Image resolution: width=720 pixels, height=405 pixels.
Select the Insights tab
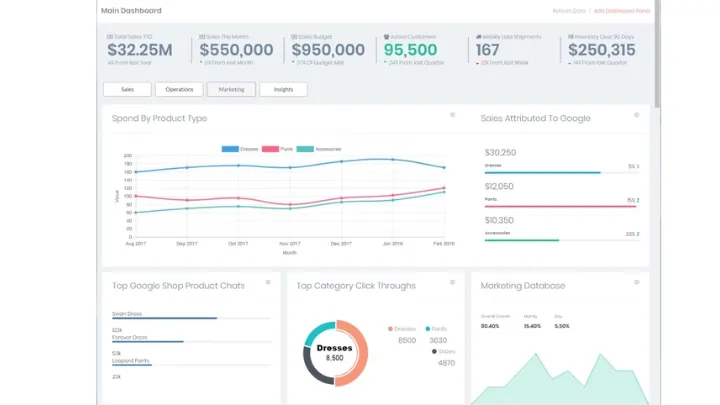tap(283, 89)
